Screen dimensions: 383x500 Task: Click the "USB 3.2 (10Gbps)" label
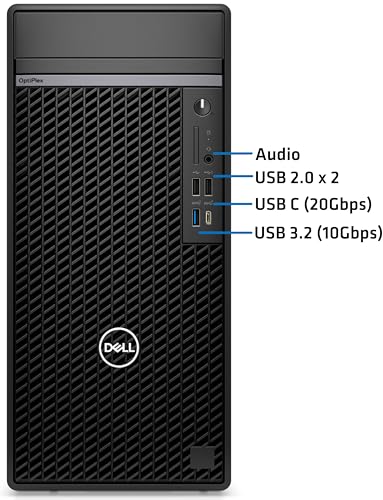point(318,233)
